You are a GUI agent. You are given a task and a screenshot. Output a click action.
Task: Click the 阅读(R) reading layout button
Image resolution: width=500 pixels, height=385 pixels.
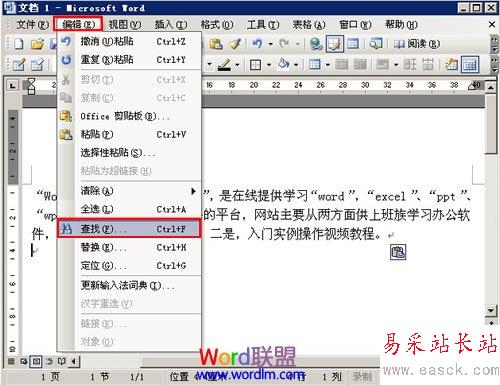tap(417, 44)
